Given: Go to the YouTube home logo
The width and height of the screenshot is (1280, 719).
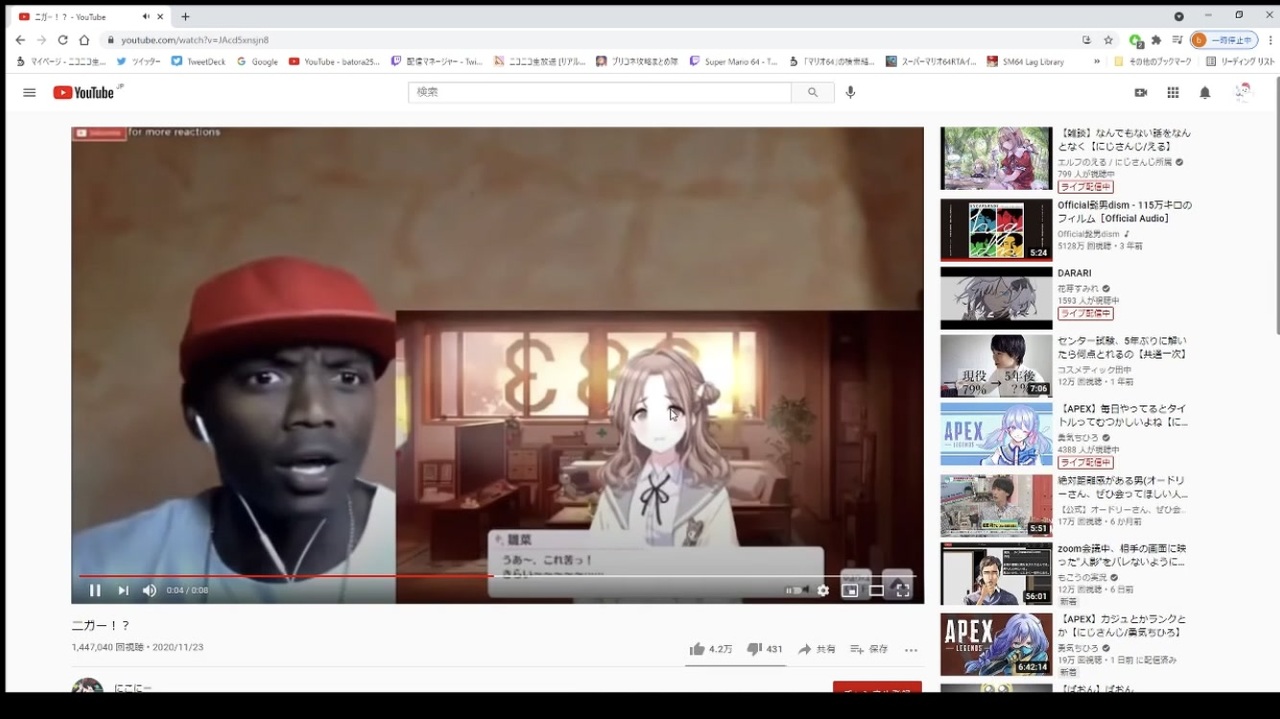Looking at the screenshot, I should coord(86,92).
